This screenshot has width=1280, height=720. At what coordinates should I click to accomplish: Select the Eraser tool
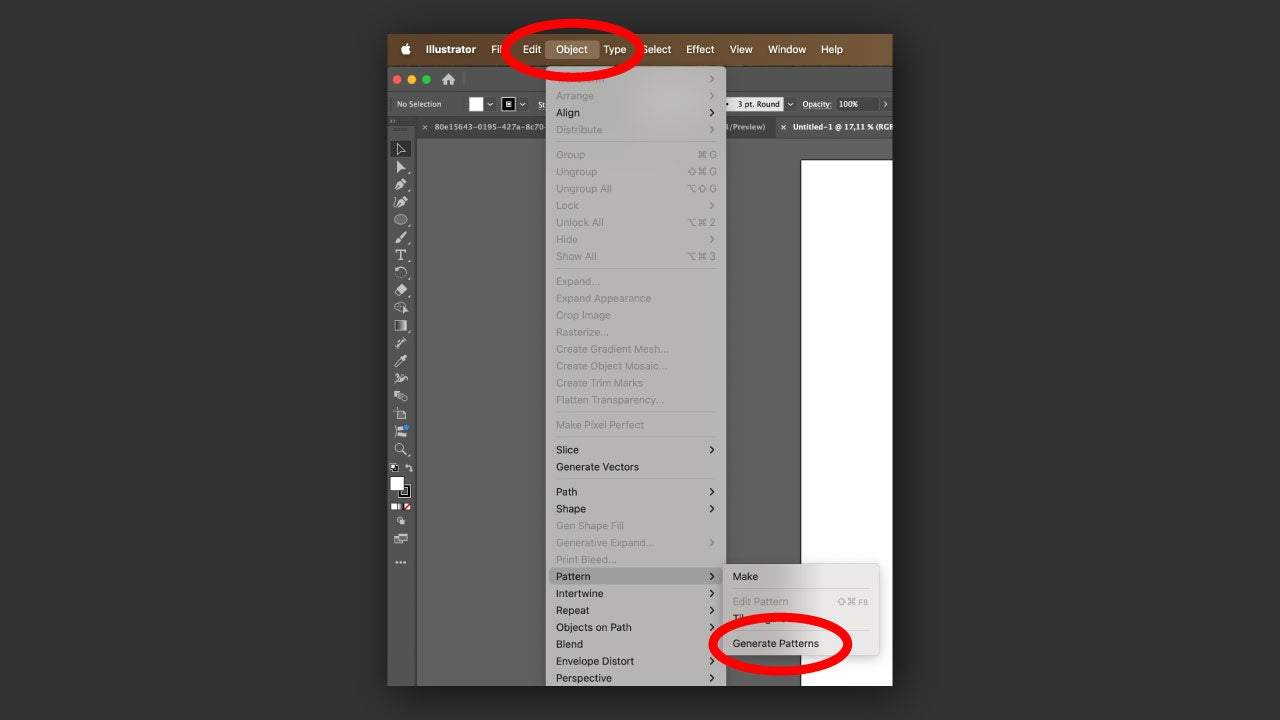coord(401,290)
